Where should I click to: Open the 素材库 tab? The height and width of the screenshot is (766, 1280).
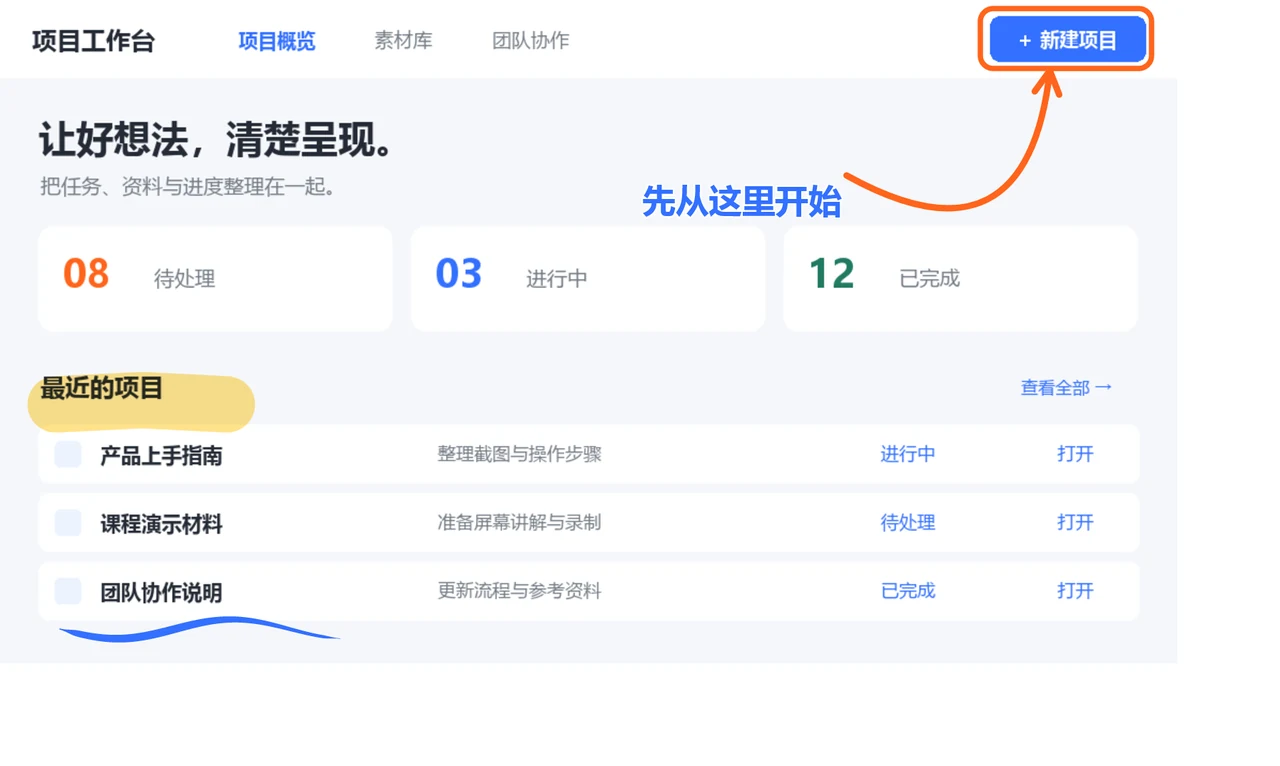pyautogui.click(x=403, y=41)
